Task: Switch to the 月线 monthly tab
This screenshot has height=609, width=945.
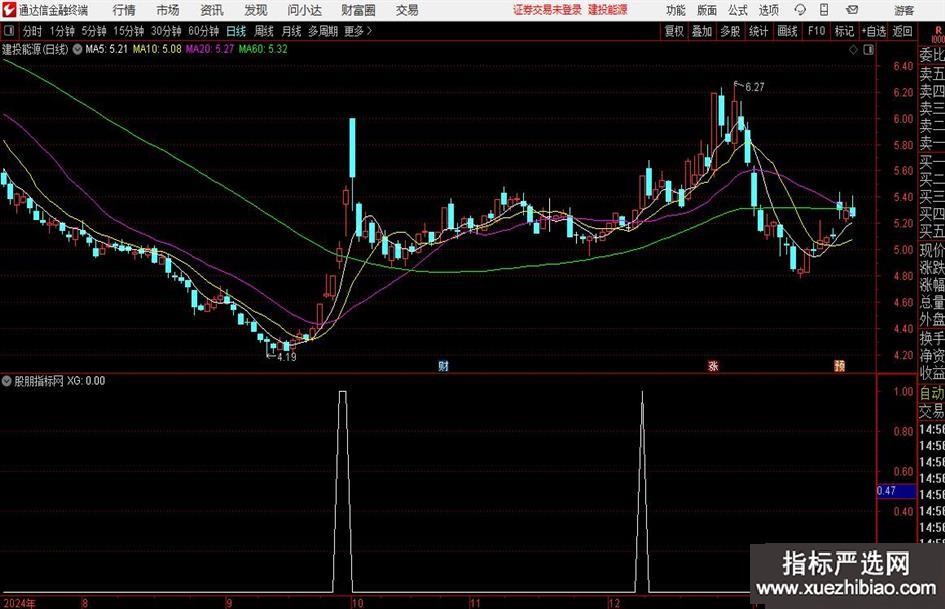Action: click(292, 31)
